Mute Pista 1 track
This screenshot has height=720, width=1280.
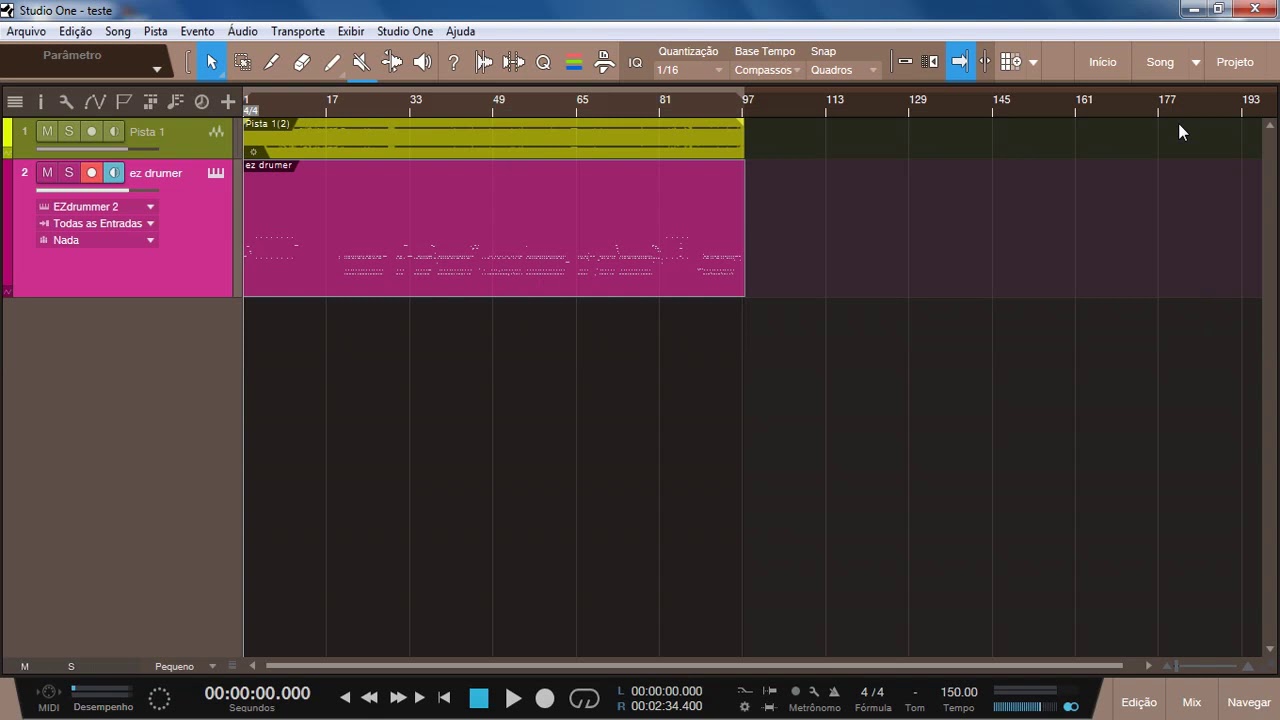pyautogui.click(x=47, y=131)
